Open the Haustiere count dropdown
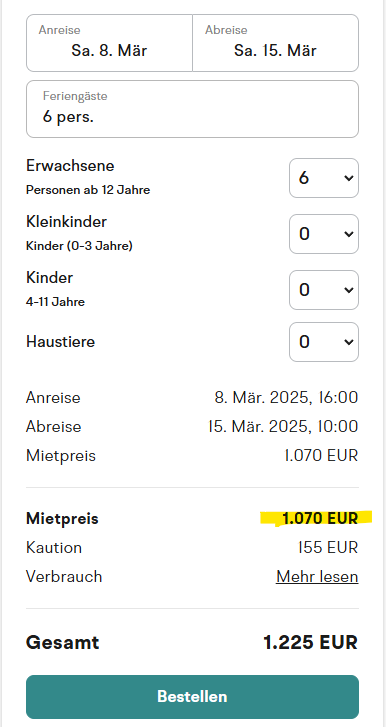The width and height of the screenshot is (386, 727). (x=324, y=342)
